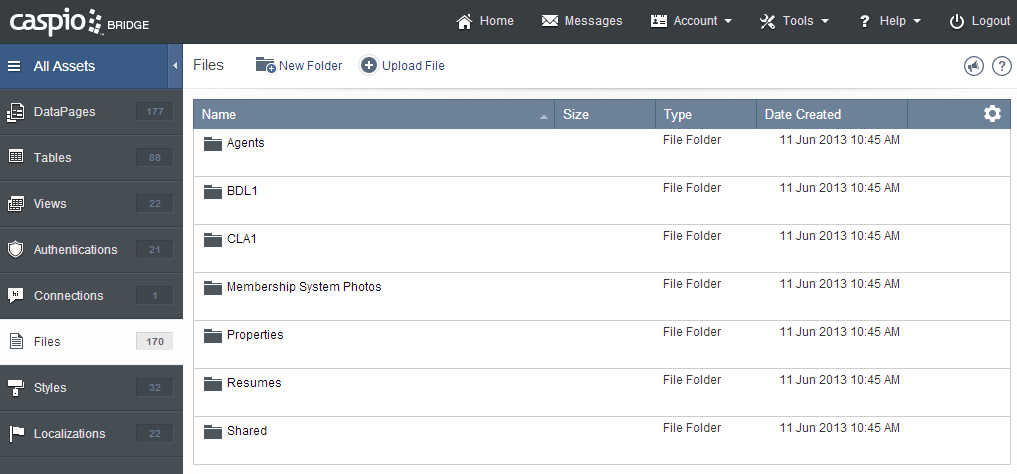The image size is (1017, 474).
Task: Open the Tools dropdown menu
Action: (x=794, y=21)
